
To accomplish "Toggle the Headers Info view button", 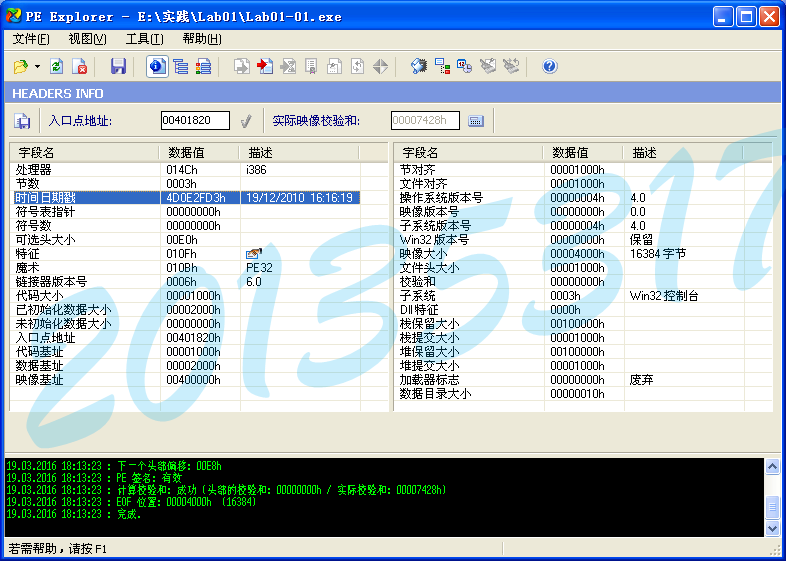I will [157, 66].
